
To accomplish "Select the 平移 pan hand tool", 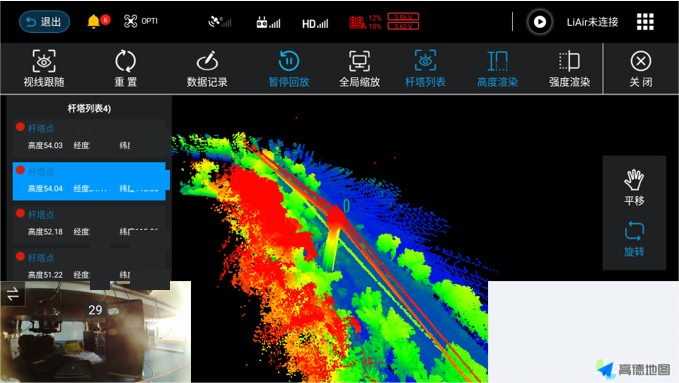I will coord(634,187).
